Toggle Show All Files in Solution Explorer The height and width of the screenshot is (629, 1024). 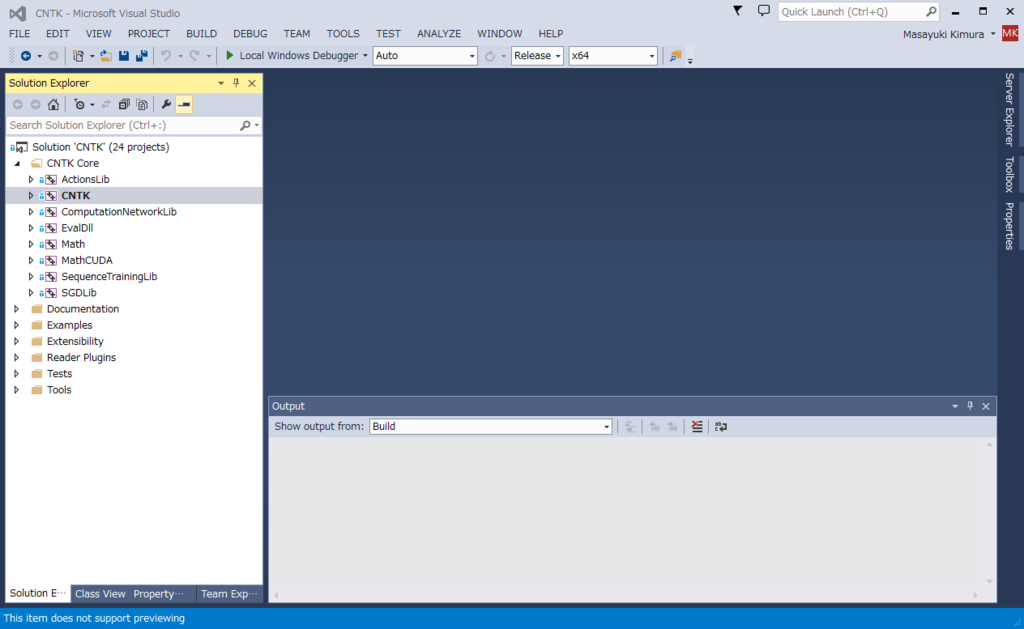click(142, 105)
